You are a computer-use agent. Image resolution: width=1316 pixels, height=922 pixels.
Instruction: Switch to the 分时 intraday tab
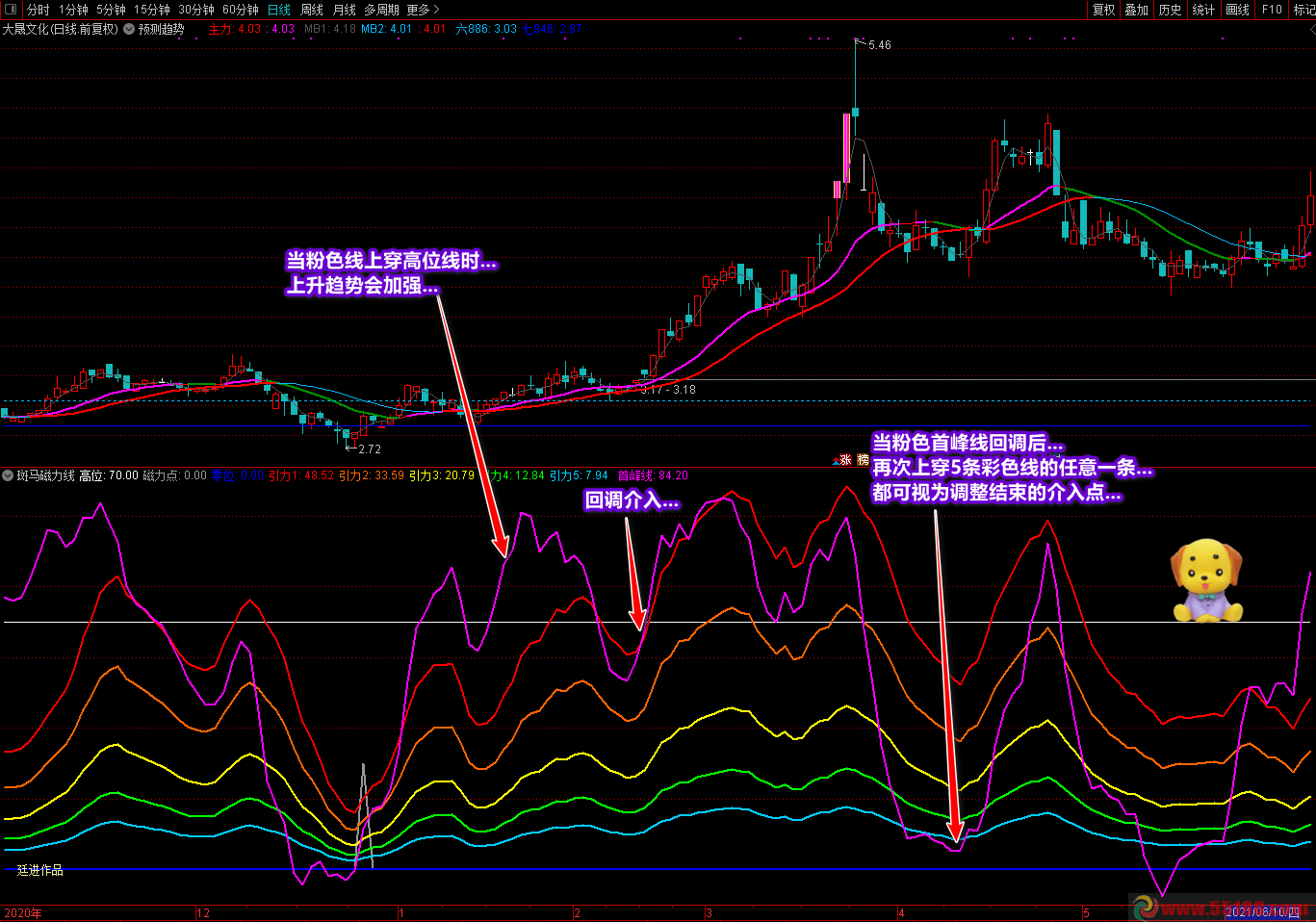coord(38,10)
